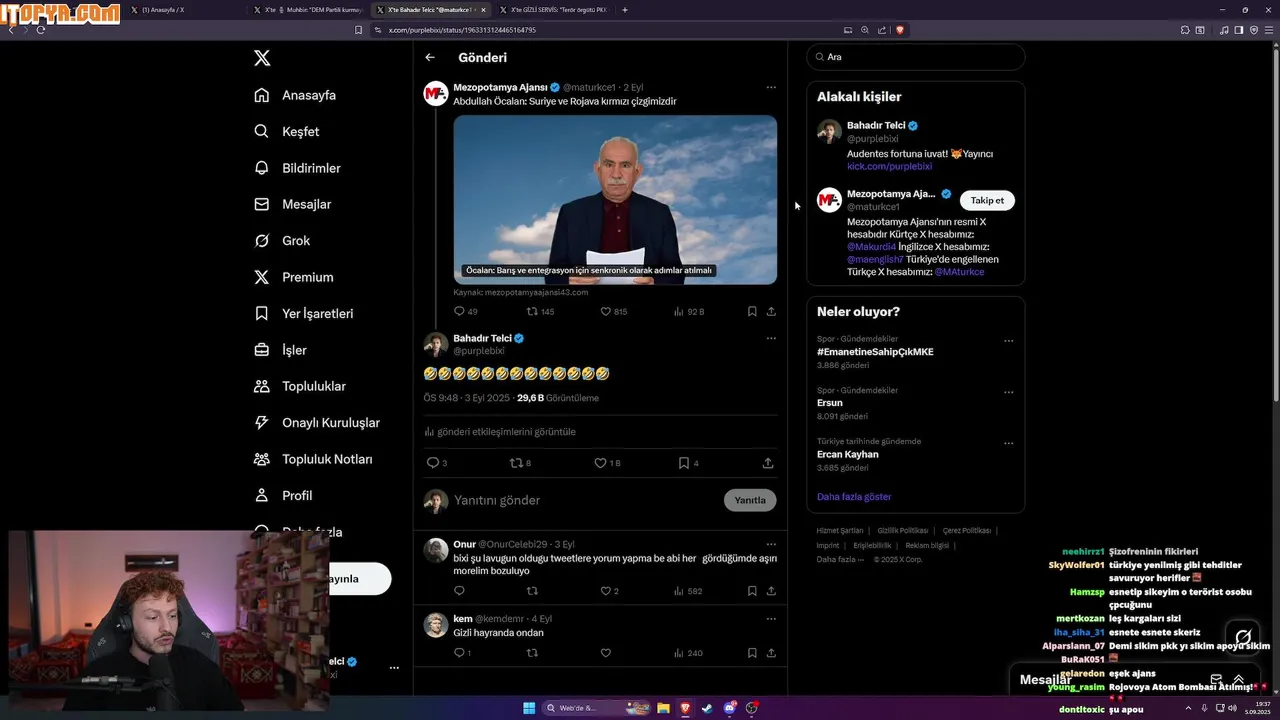Viewport: 1280px width, 720px height.
Task: Click the Topluluklar people icon
Action: [262, 386]
